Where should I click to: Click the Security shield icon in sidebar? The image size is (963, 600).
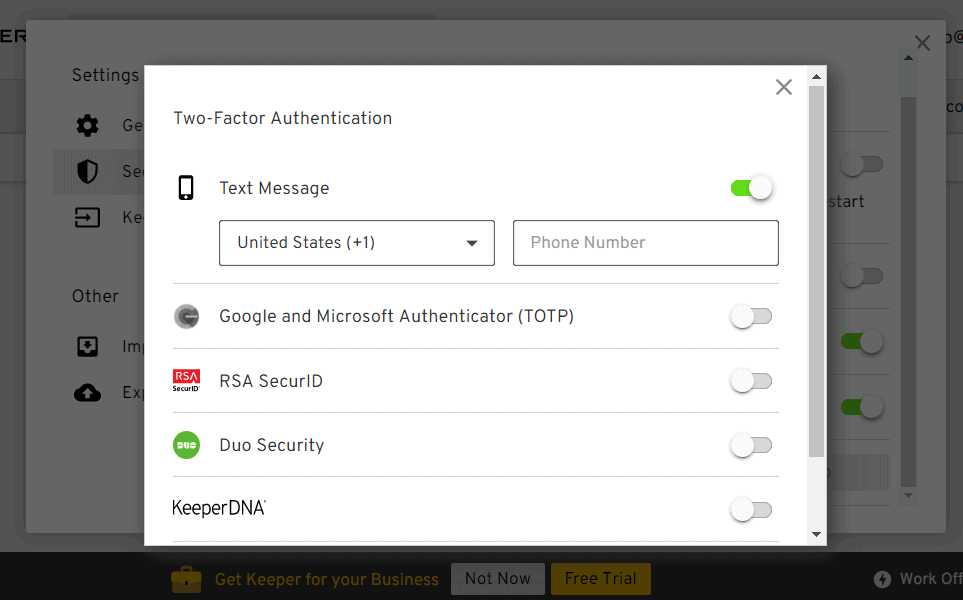pos(88,172)
